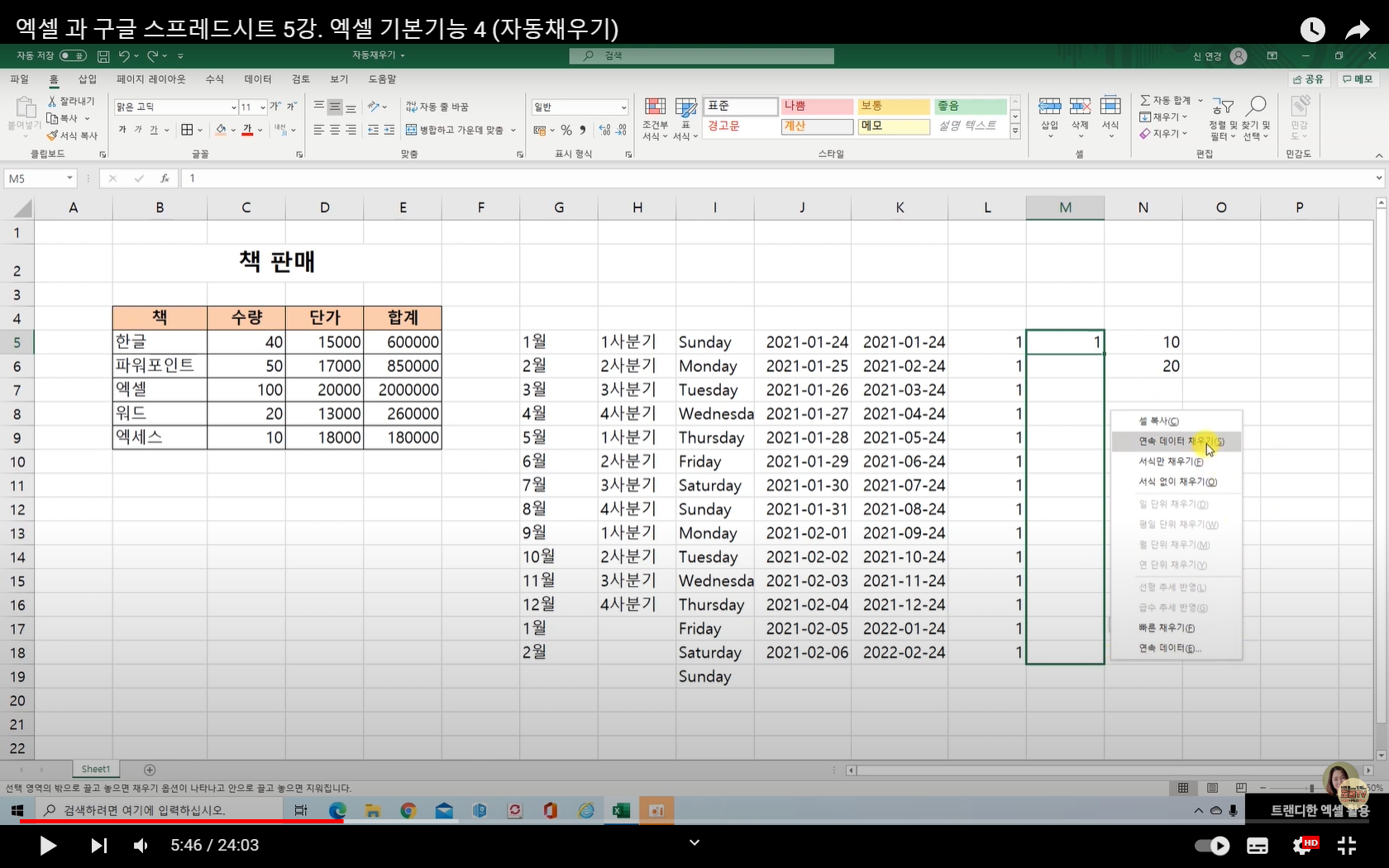Click the Windows taskbar search box

point(159,811)
